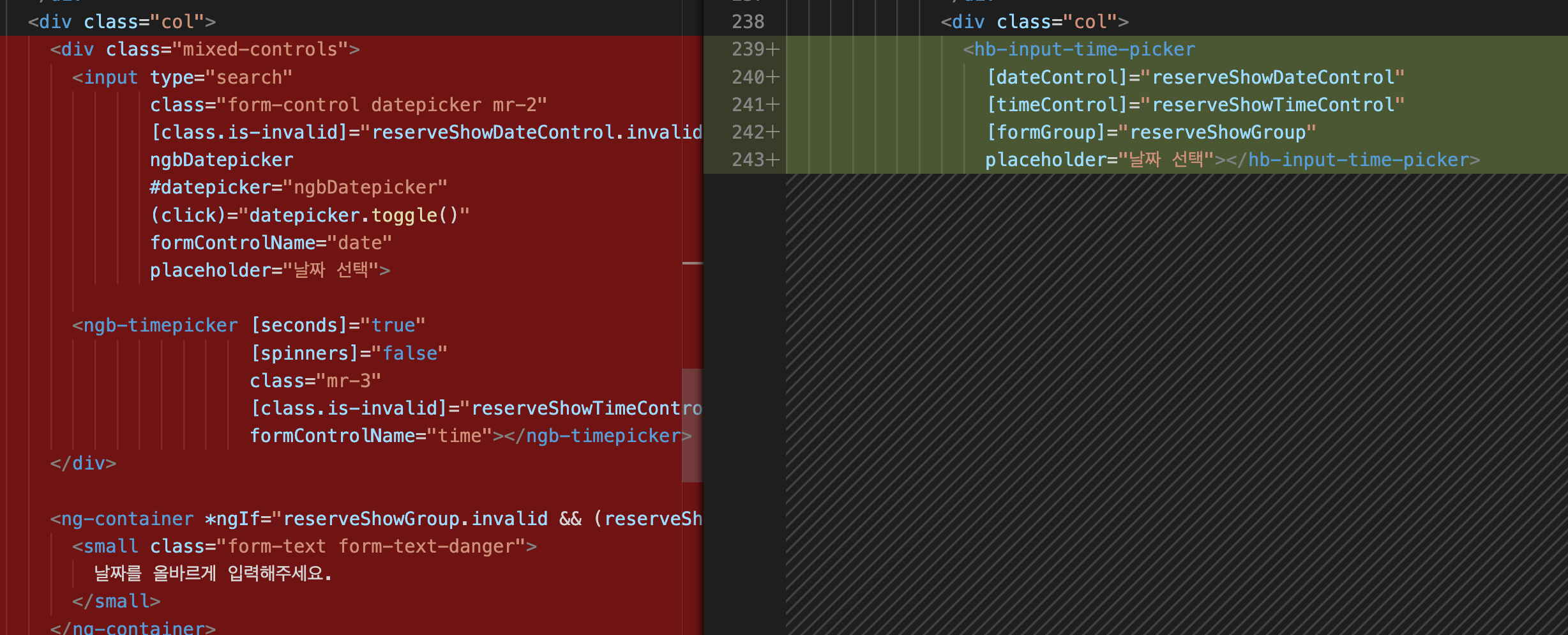Click class="form-control datepicker mr-2" line
Viewport: 1568px width, 635px height.
point(349,105)
